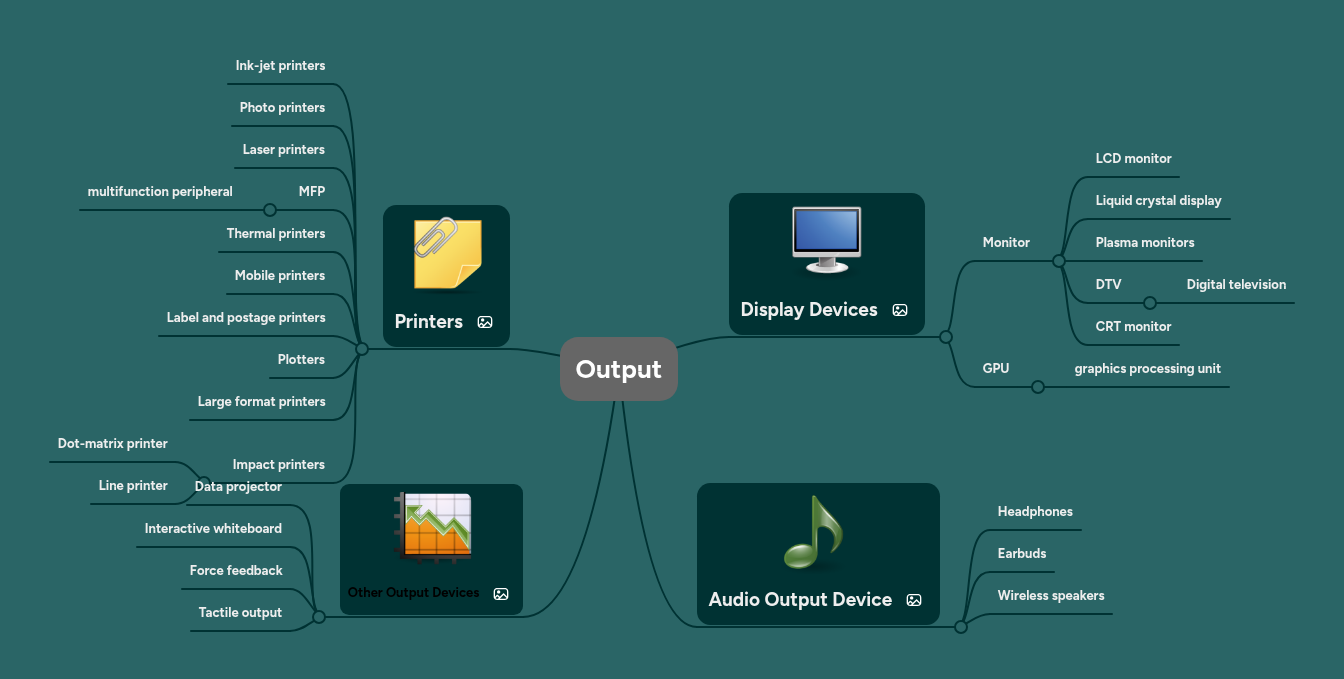This screenshot has width=1344, height=679.
Task: Select the Liquid crystal display node
Action: [x=1159, y=201]
